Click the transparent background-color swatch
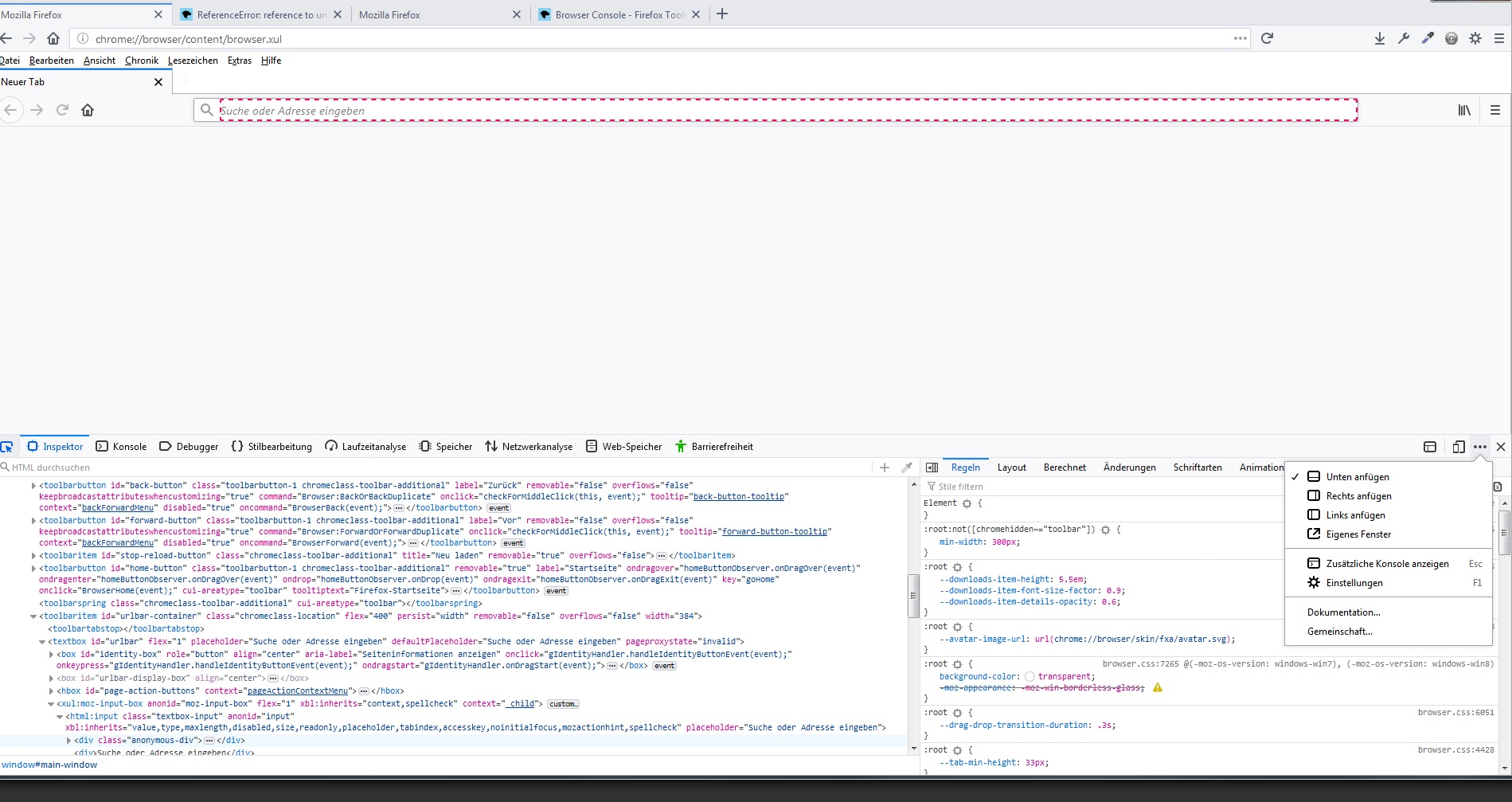This screenshot has width=1512, height=802. [x=1029, y=677]
